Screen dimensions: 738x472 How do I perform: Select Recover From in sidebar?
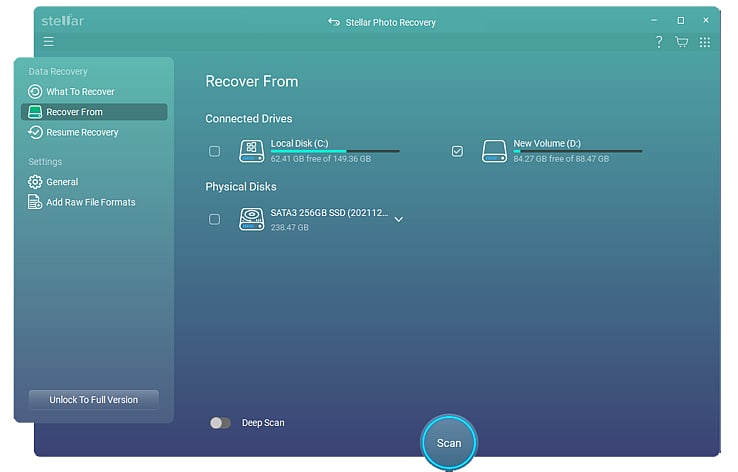point(94,112)
